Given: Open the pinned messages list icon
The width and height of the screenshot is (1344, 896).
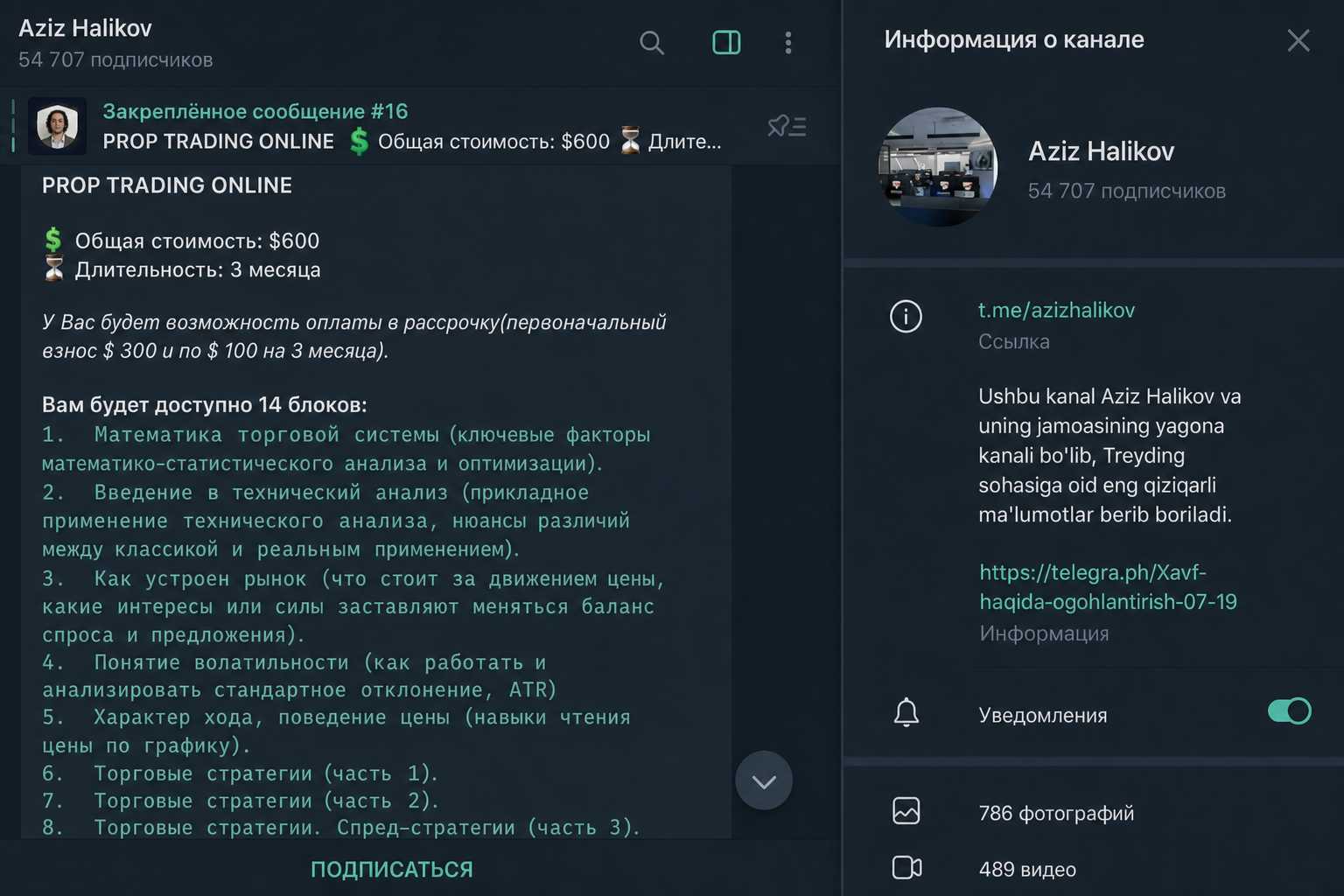Looking at the screenshot, I should (x=787, y=127).
